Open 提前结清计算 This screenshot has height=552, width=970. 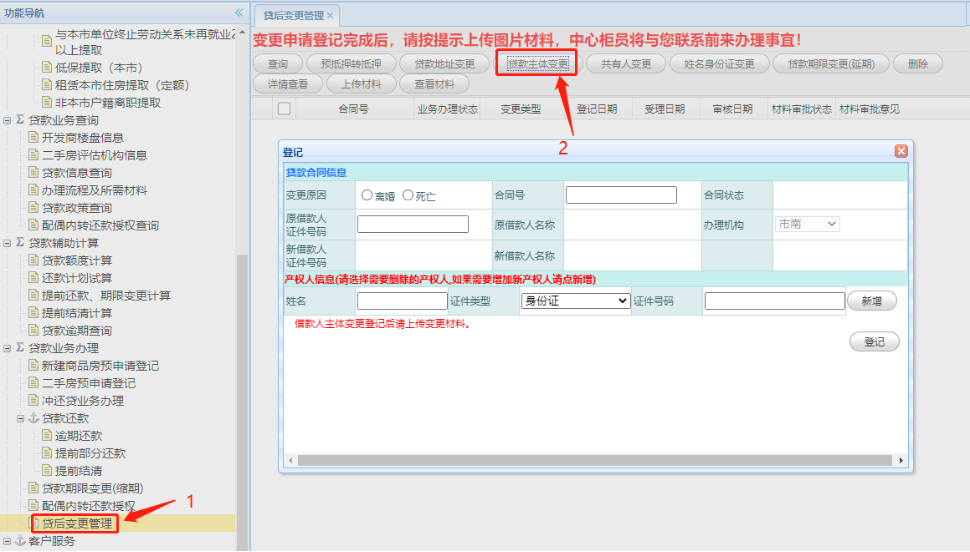click(77, 313)
